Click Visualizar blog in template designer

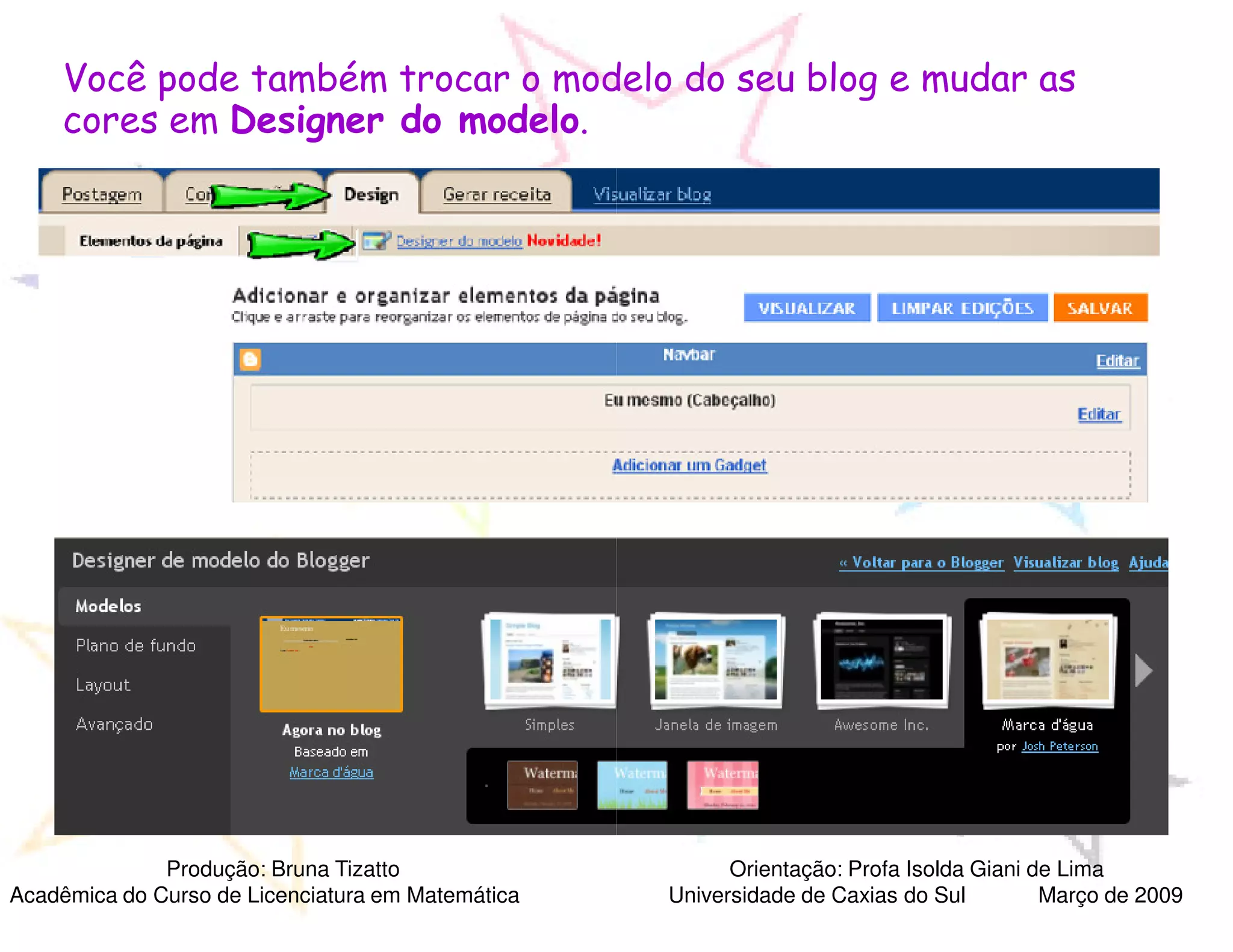click(x=1066, y=563)
